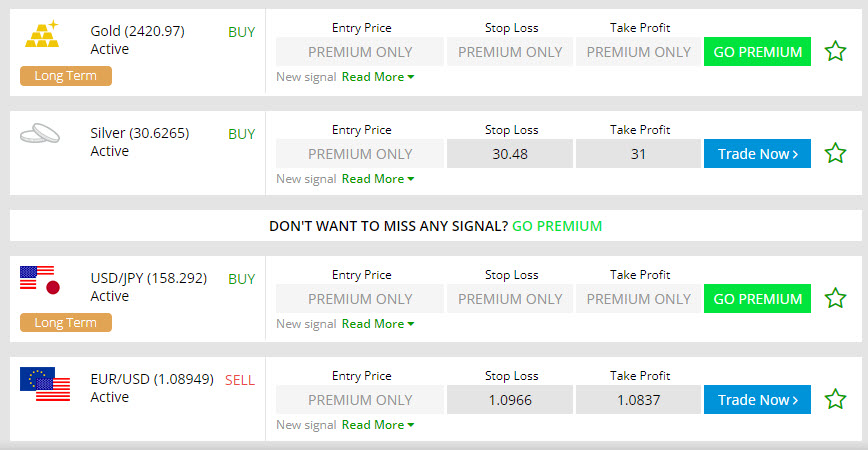This screenshot has height=450, width=868.
Task: Favorite the Gold signal with star
Action: tap(835, 51)
